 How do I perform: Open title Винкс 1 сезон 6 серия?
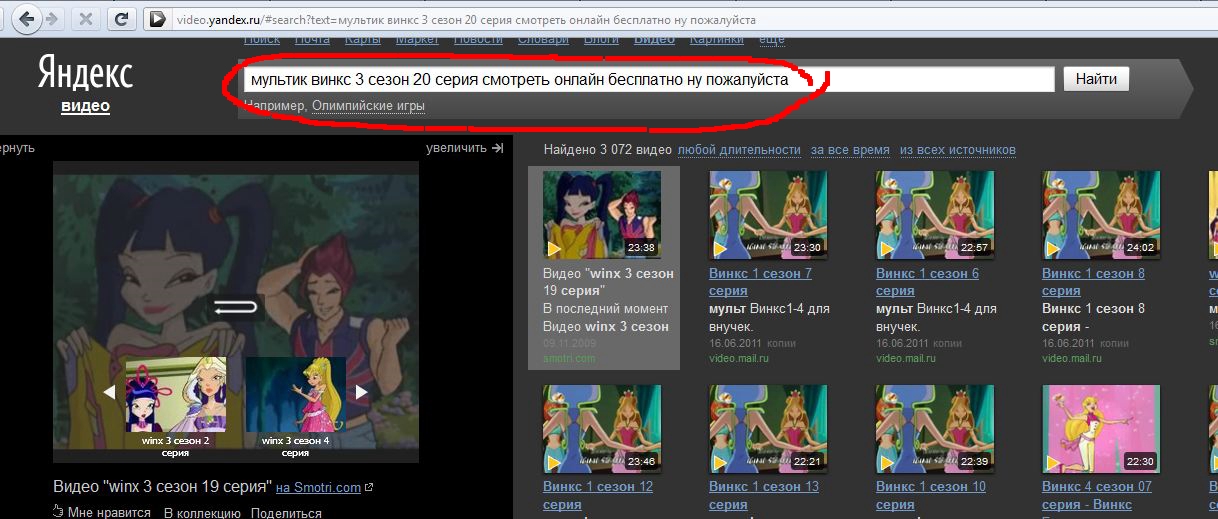[x=927, y=282]
